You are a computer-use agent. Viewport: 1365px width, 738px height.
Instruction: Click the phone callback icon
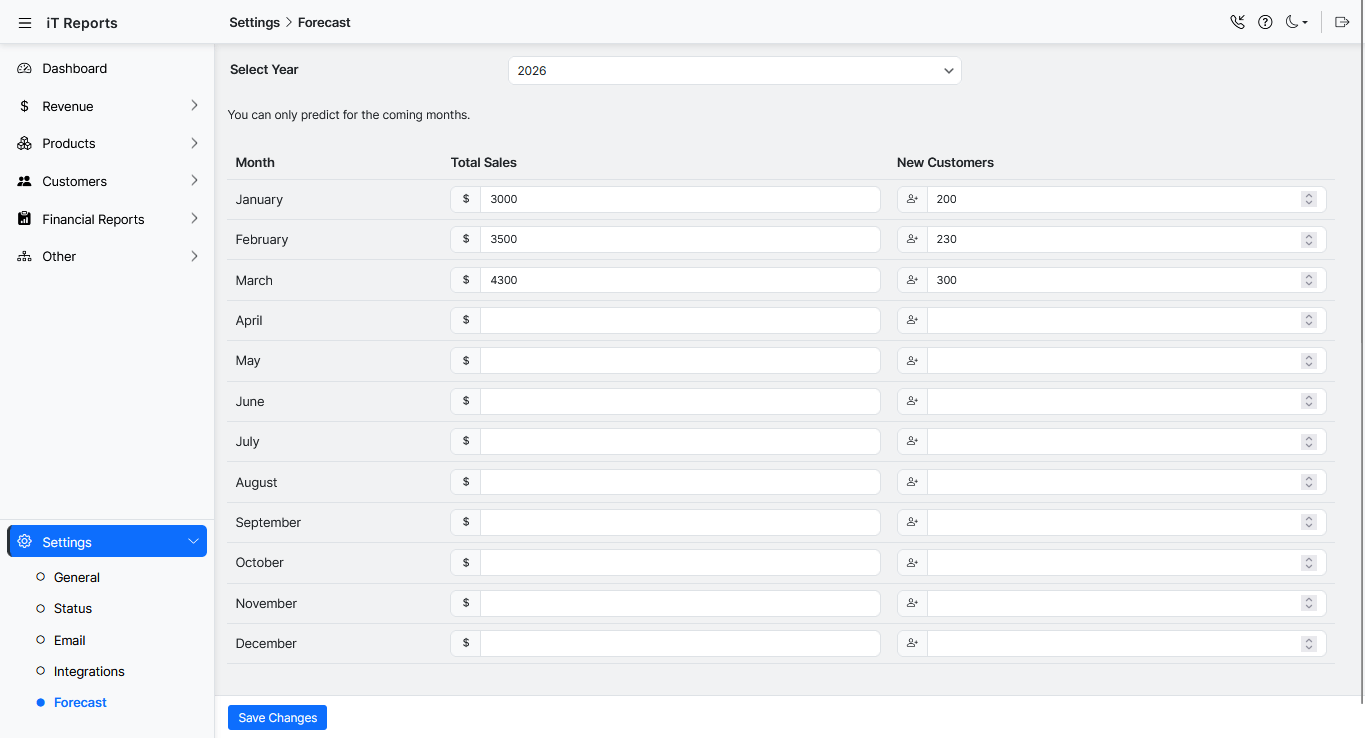[x=1237, y=22]
